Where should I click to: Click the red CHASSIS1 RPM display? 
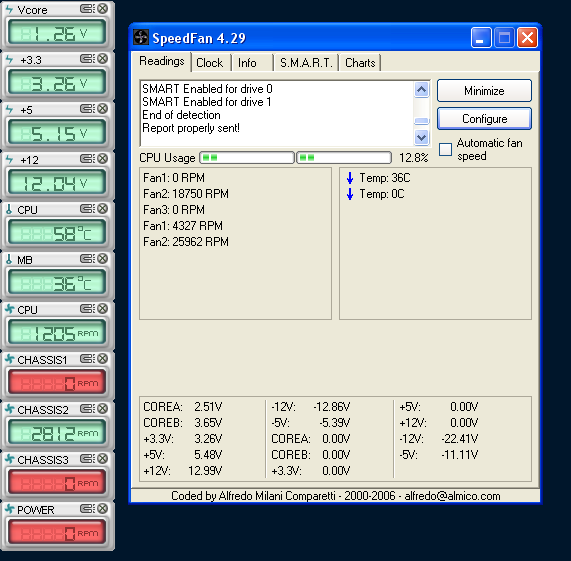(56, 383)
